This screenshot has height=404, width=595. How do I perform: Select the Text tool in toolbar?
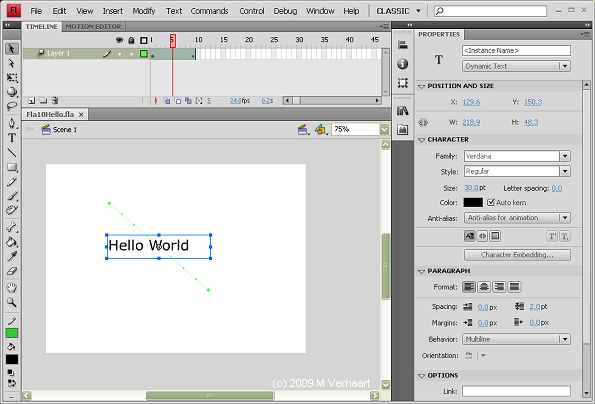coord(12,138)
